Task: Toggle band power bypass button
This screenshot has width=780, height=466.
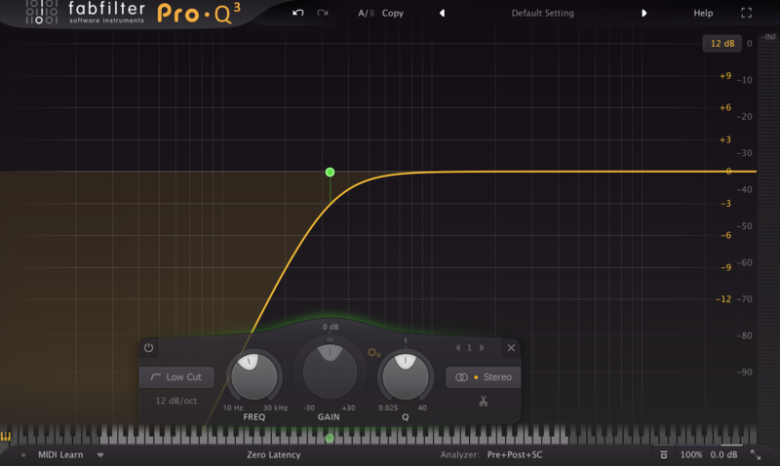Action: coord(148,348)
